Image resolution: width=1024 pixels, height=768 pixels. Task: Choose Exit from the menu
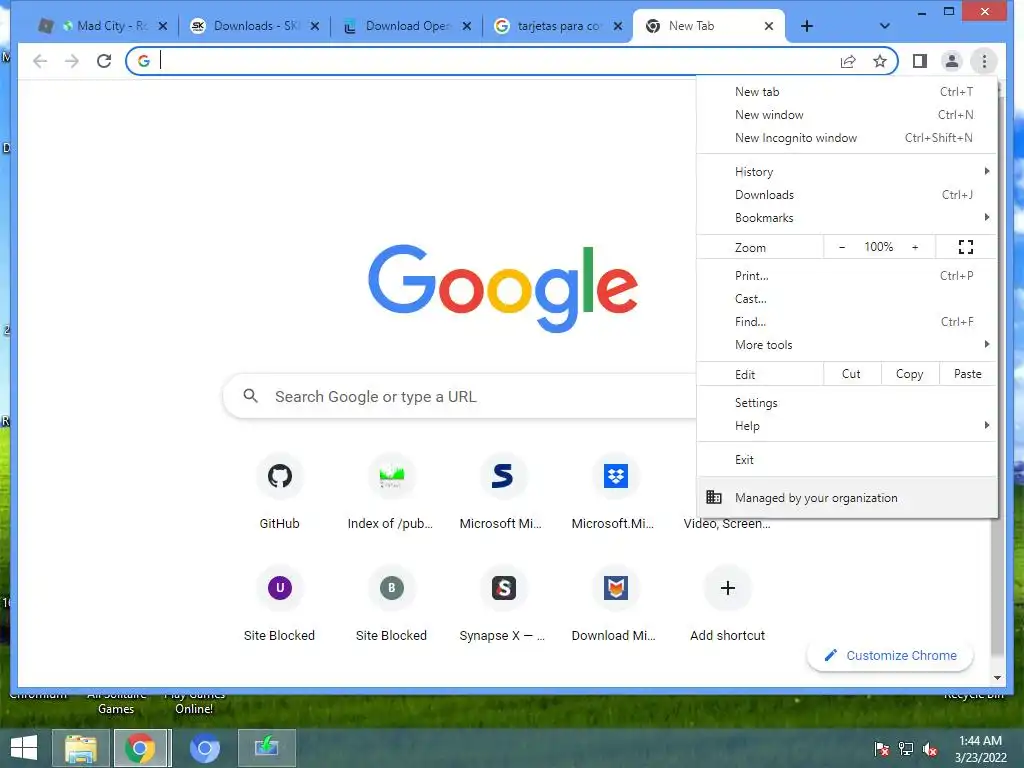tap(846, 460)
